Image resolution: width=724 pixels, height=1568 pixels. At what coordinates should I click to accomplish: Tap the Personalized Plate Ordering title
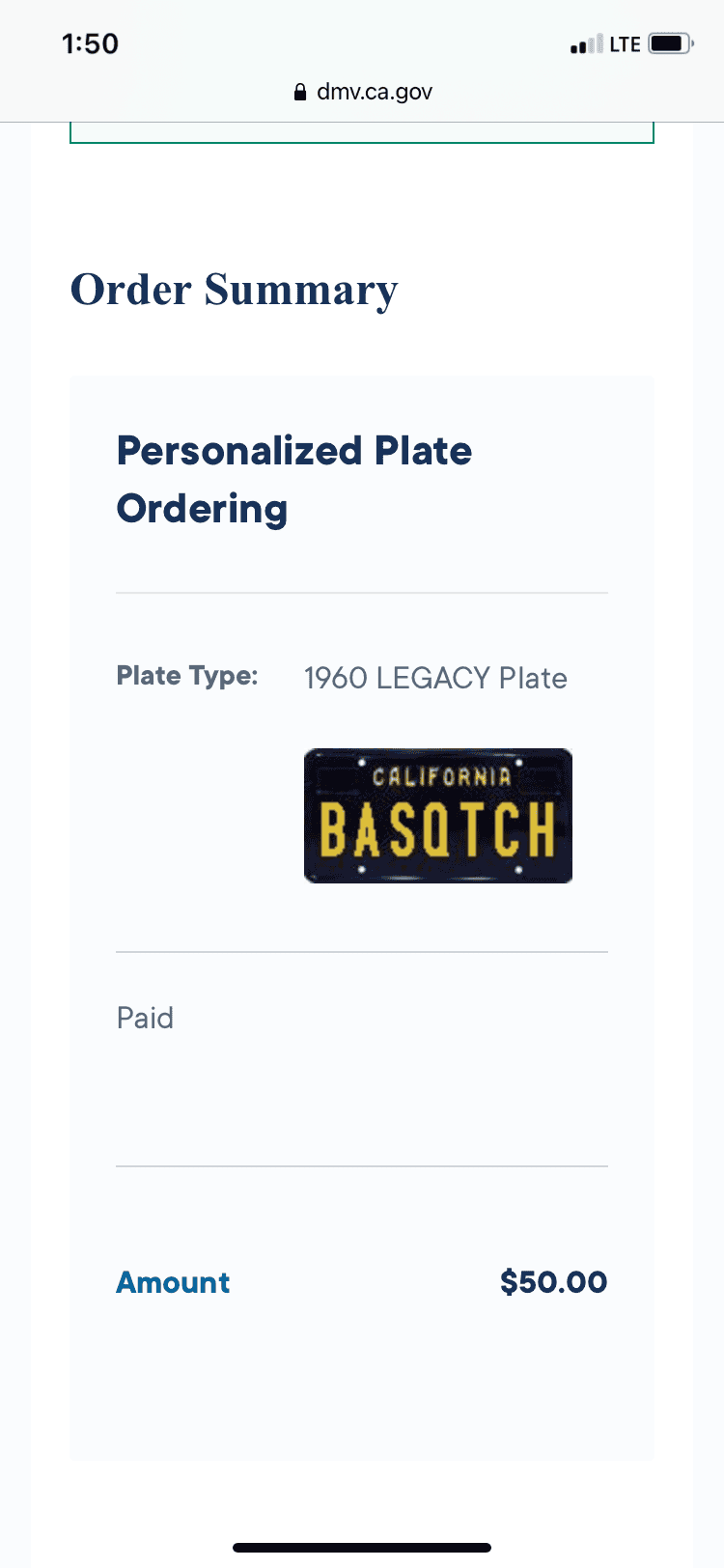294,480
